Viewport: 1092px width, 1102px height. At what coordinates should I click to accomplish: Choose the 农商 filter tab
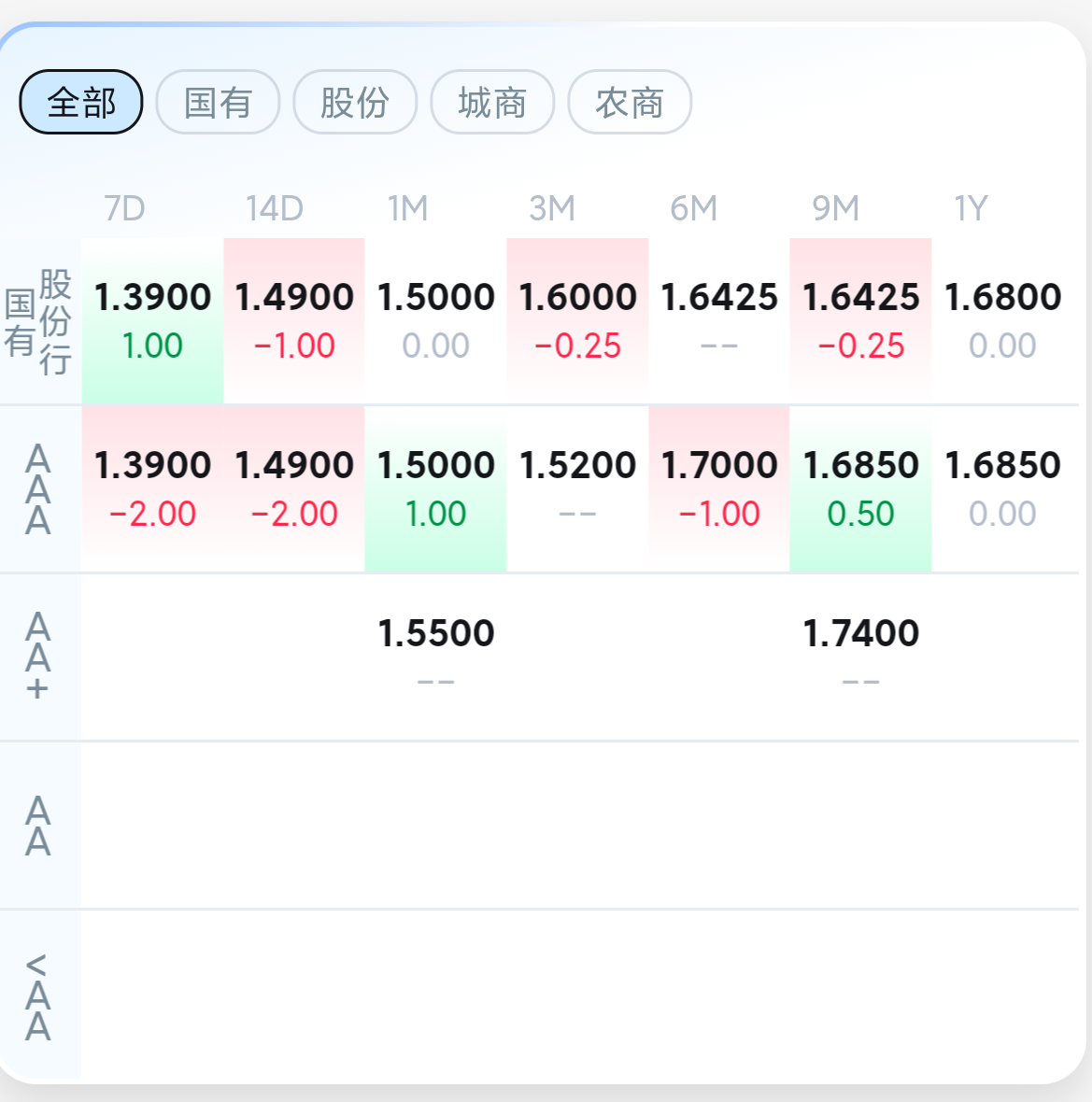click(x=630, y=102)
